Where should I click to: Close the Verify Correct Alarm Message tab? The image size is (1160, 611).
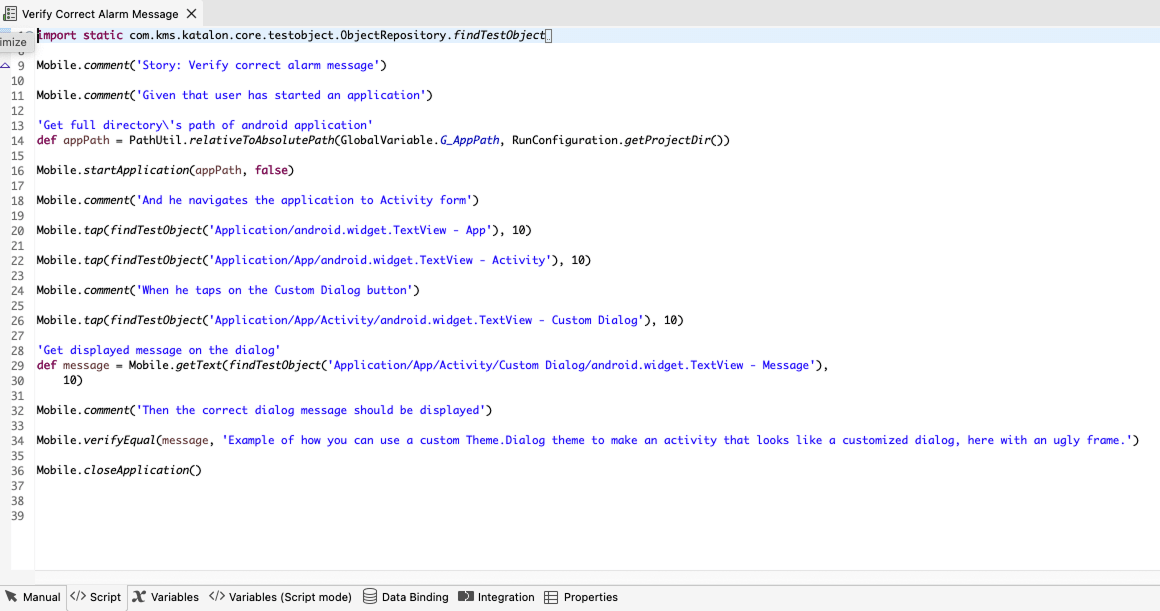pyautogui.click(x=192, y=13)
